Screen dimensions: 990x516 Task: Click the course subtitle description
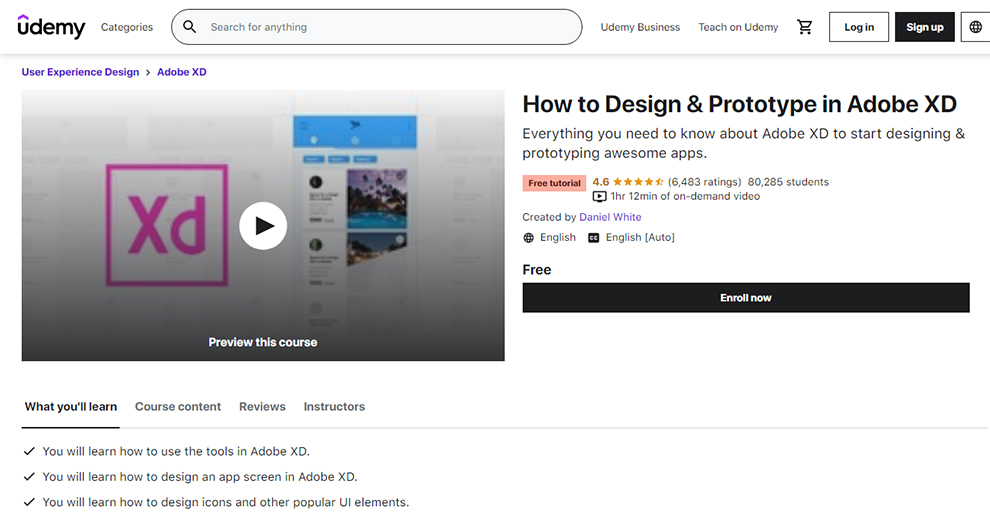pyautogui.click(x=744, y=143)
